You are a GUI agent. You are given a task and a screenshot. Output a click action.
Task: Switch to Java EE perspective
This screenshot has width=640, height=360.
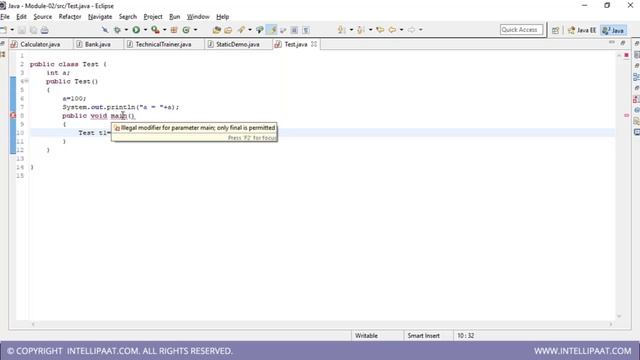[582, 30]
